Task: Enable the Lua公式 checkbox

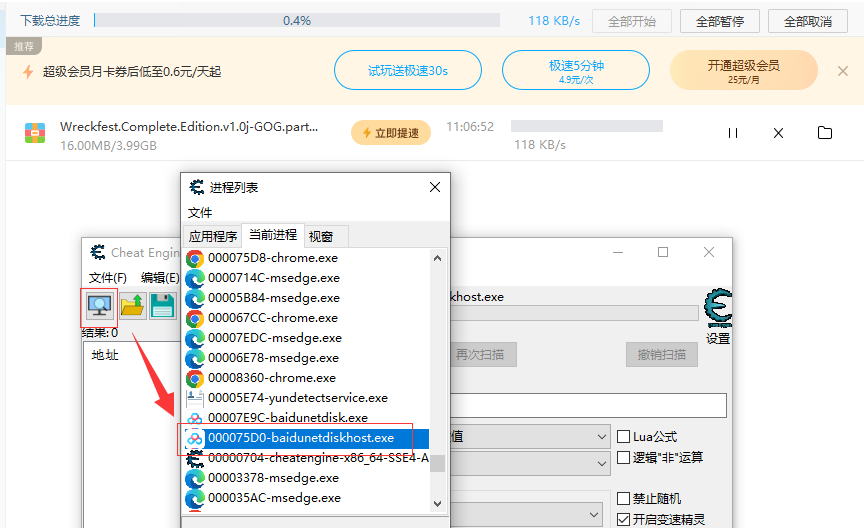Action: click(x=623, y=437)
